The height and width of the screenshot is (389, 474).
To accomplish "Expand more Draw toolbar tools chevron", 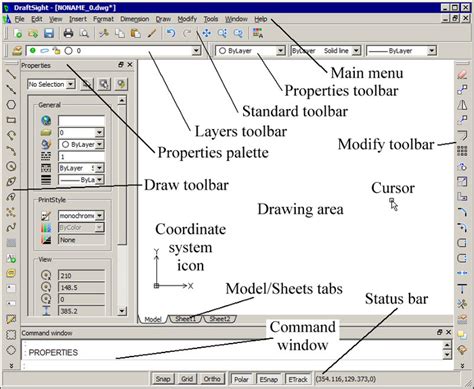I will tap(11, 366).
